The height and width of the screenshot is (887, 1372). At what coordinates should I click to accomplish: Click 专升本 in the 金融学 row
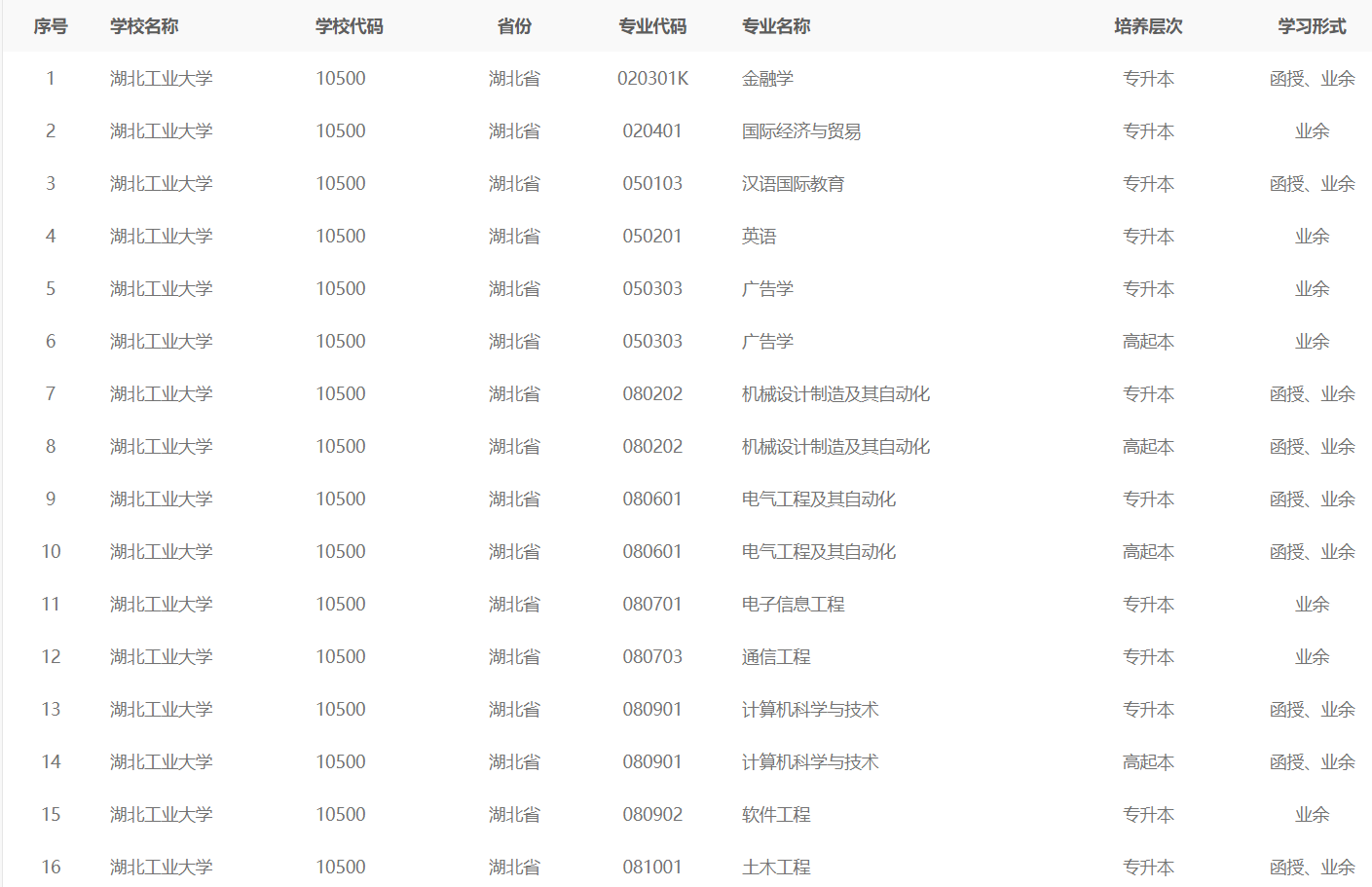click(x=1148, y=79)
